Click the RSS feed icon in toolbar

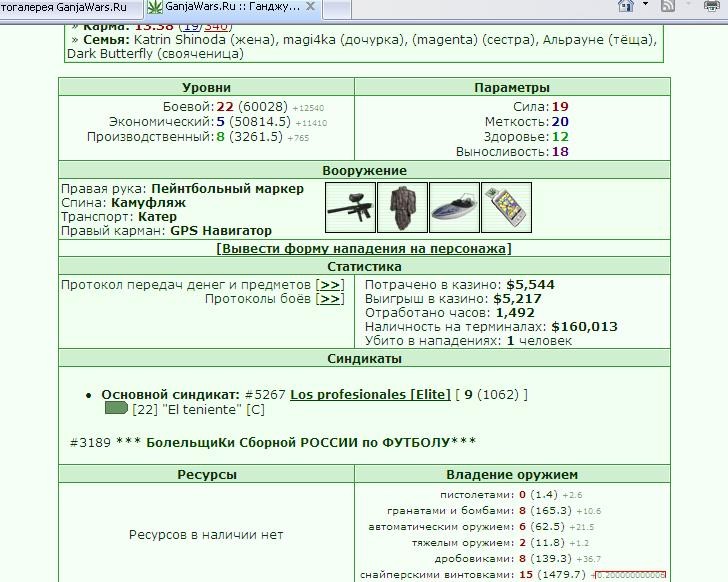[668, 6]
